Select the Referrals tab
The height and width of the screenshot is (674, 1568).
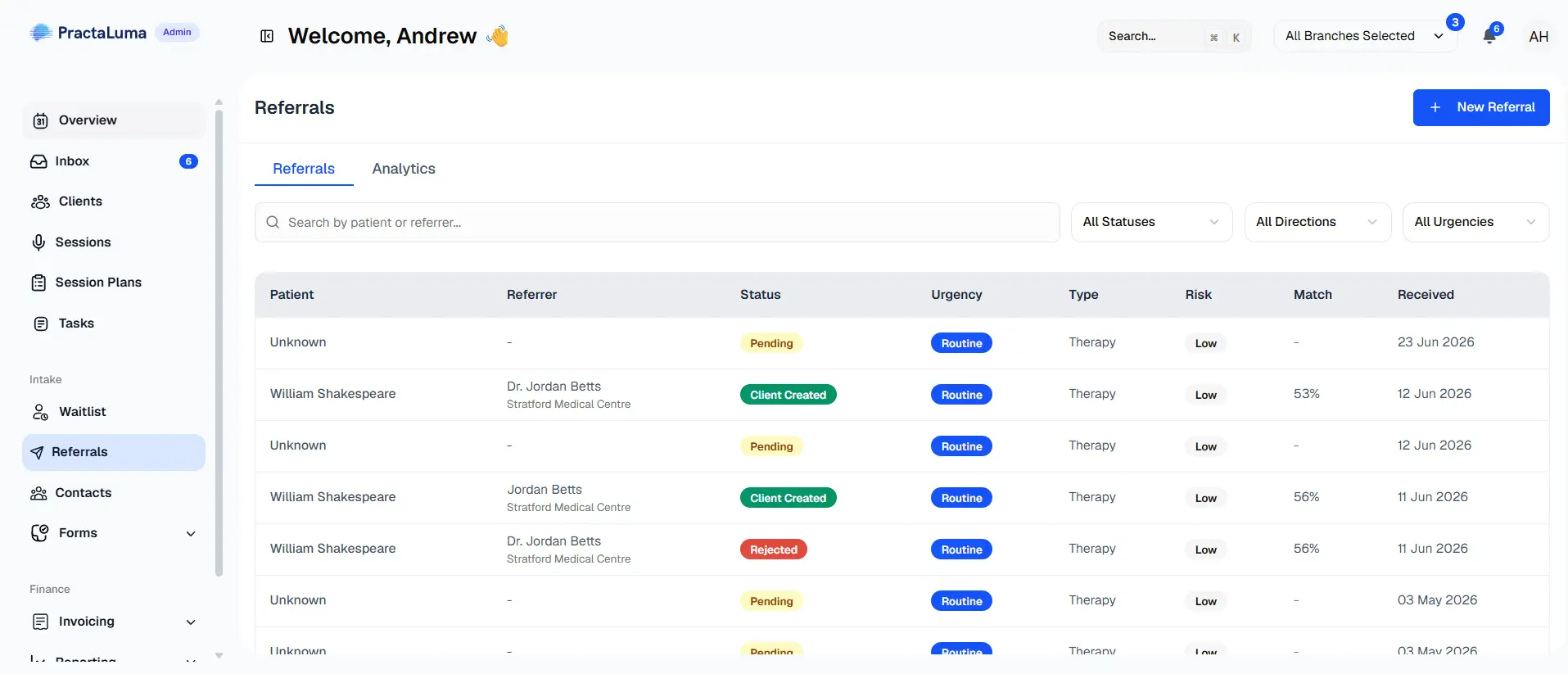pyautogui.click(x=304, y=169)
